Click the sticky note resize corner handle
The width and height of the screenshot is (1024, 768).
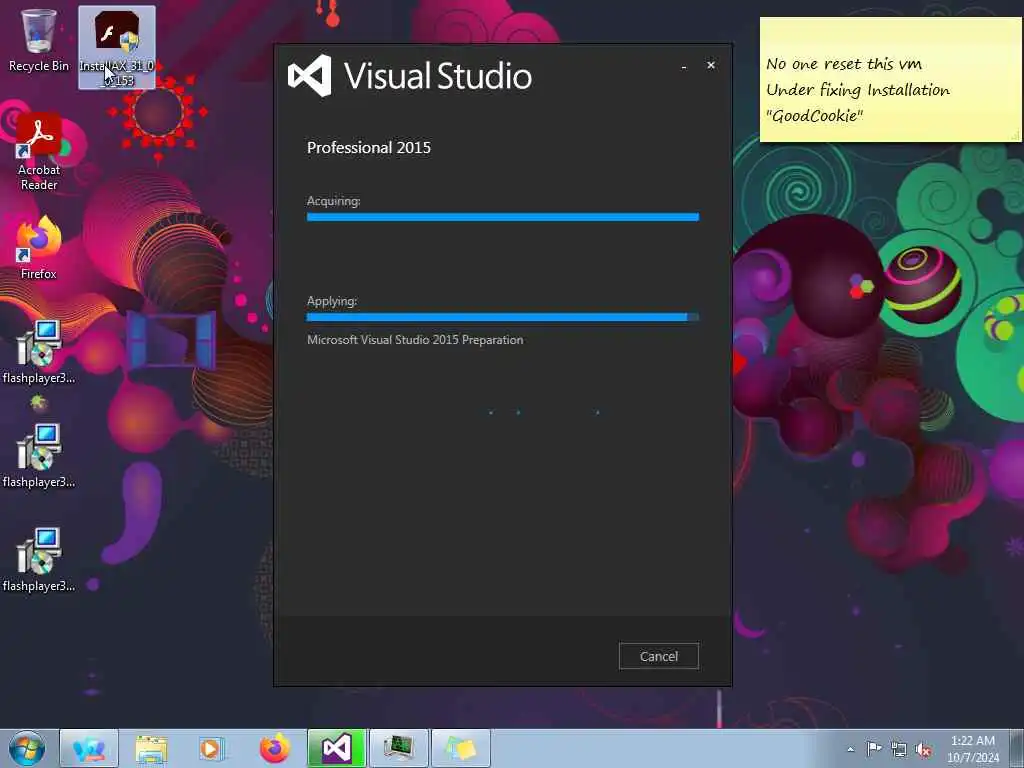(1016, 136)
